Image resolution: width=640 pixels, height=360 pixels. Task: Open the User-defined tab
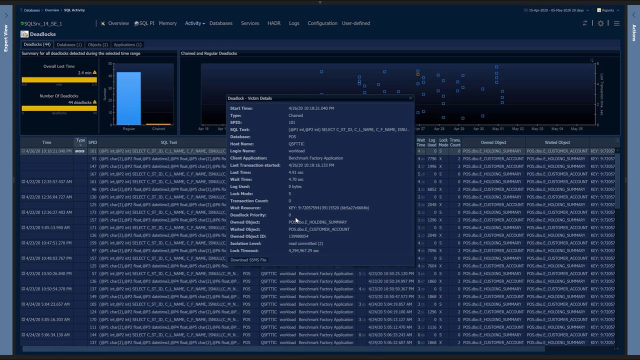(x=356, y=23)
